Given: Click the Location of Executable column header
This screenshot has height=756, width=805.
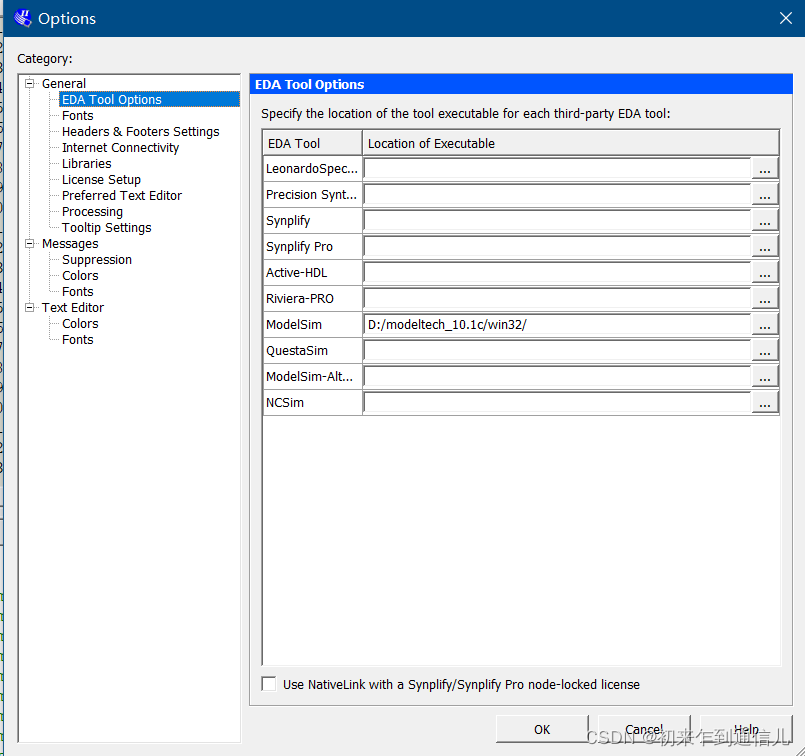Looking at the screenshot, I should pos(571,143).
